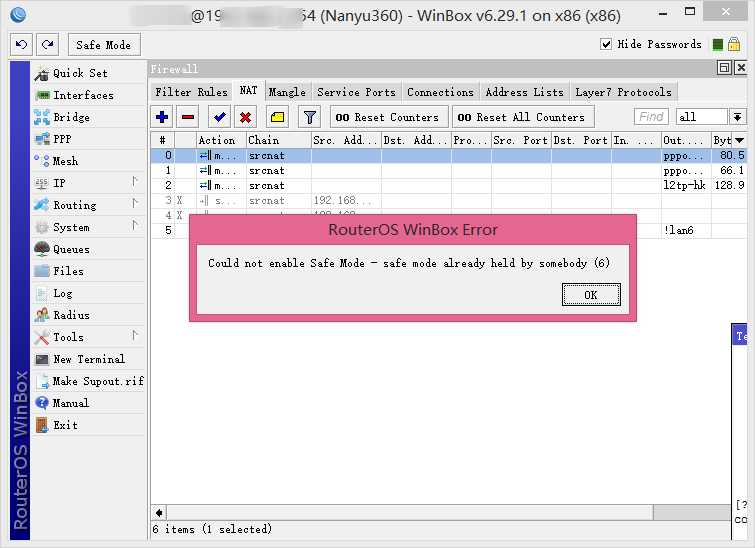Screen dimensions: 755x548
Task: Click the filter funnel icon
Action: 310,117
